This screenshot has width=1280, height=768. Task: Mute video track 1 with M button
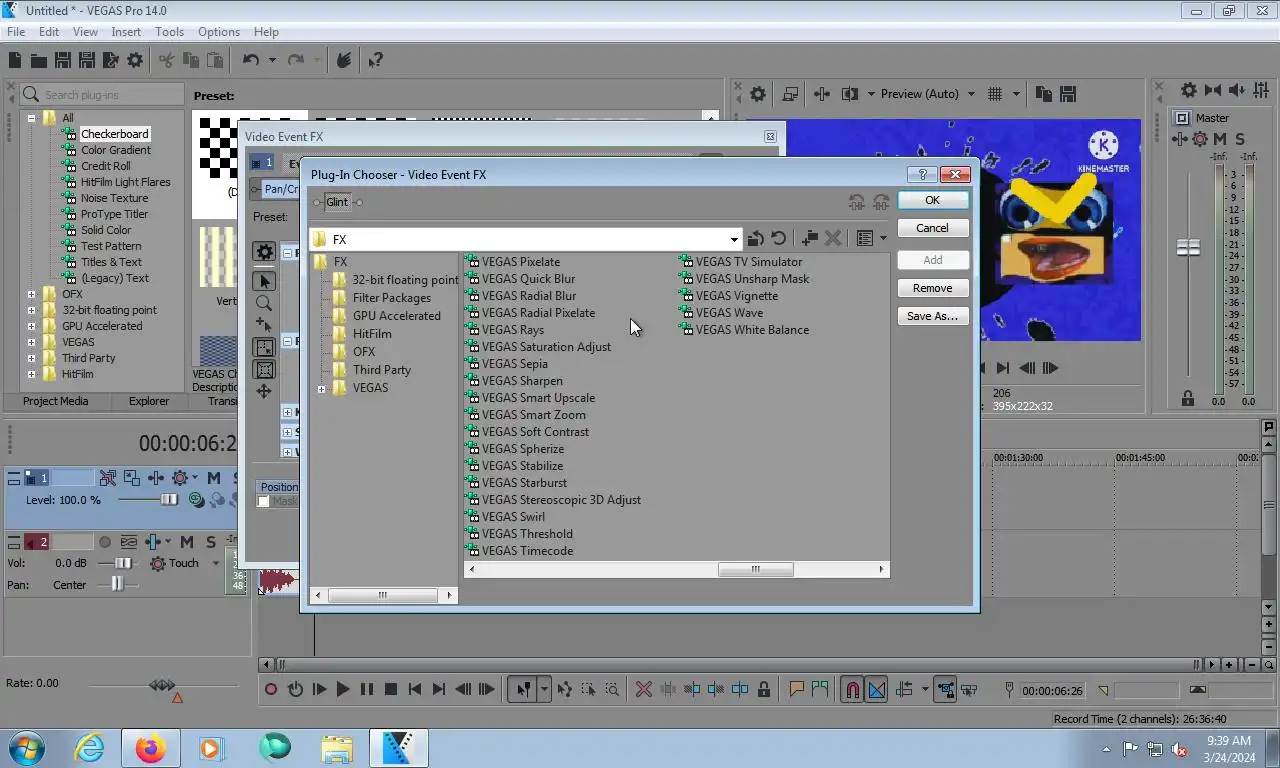pos(213,478)
